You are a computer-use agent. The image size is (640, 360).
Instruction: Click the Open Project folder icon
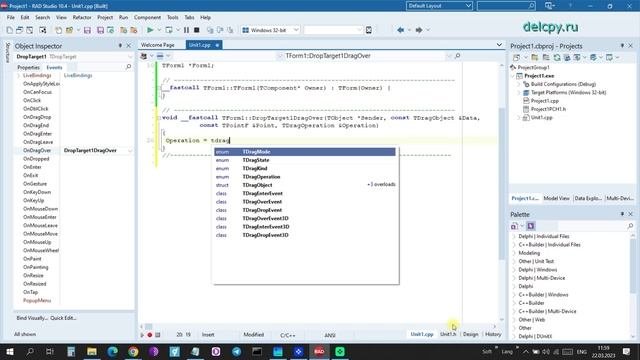(69, 30)
